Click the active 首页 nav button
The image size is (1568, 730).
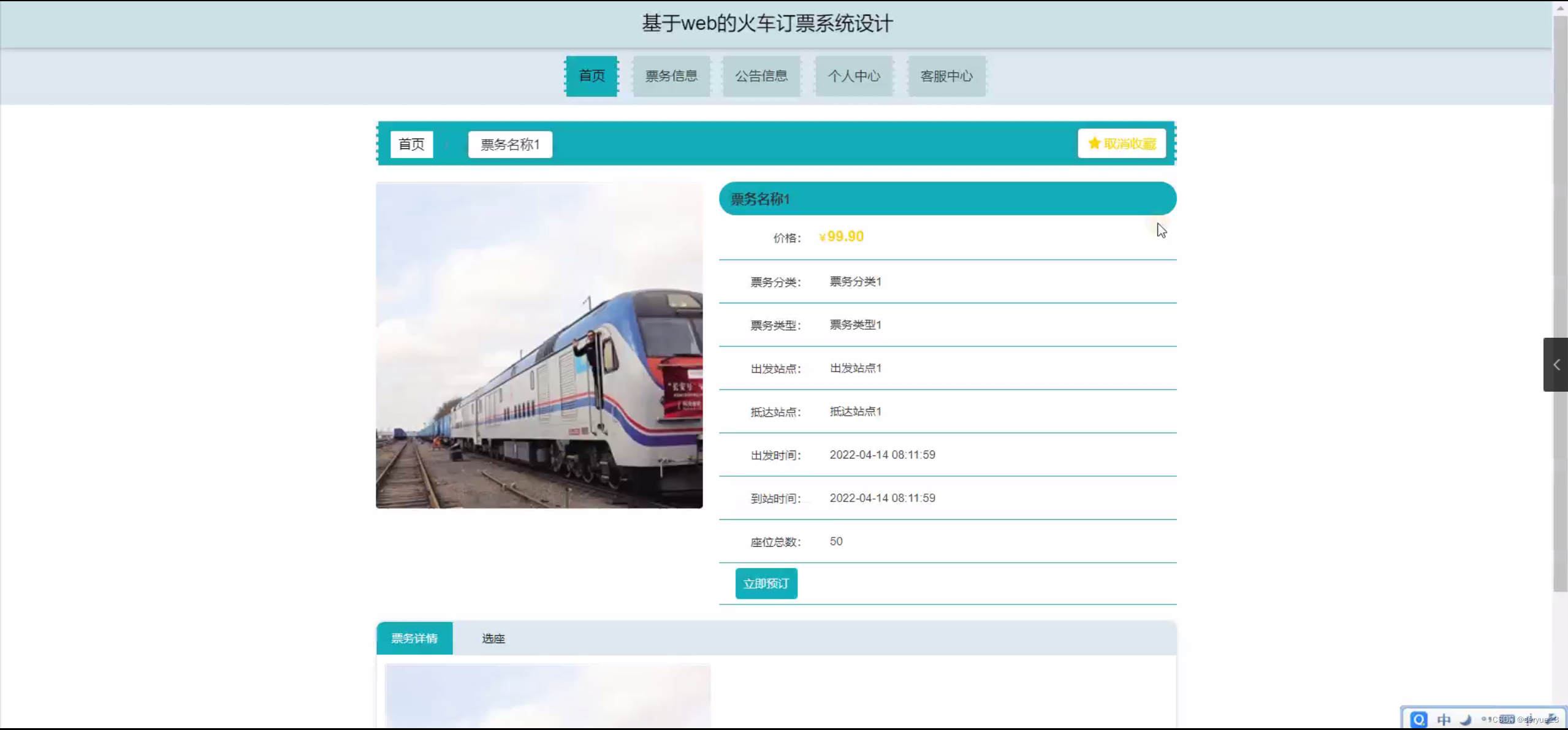(x=592, y=76)
